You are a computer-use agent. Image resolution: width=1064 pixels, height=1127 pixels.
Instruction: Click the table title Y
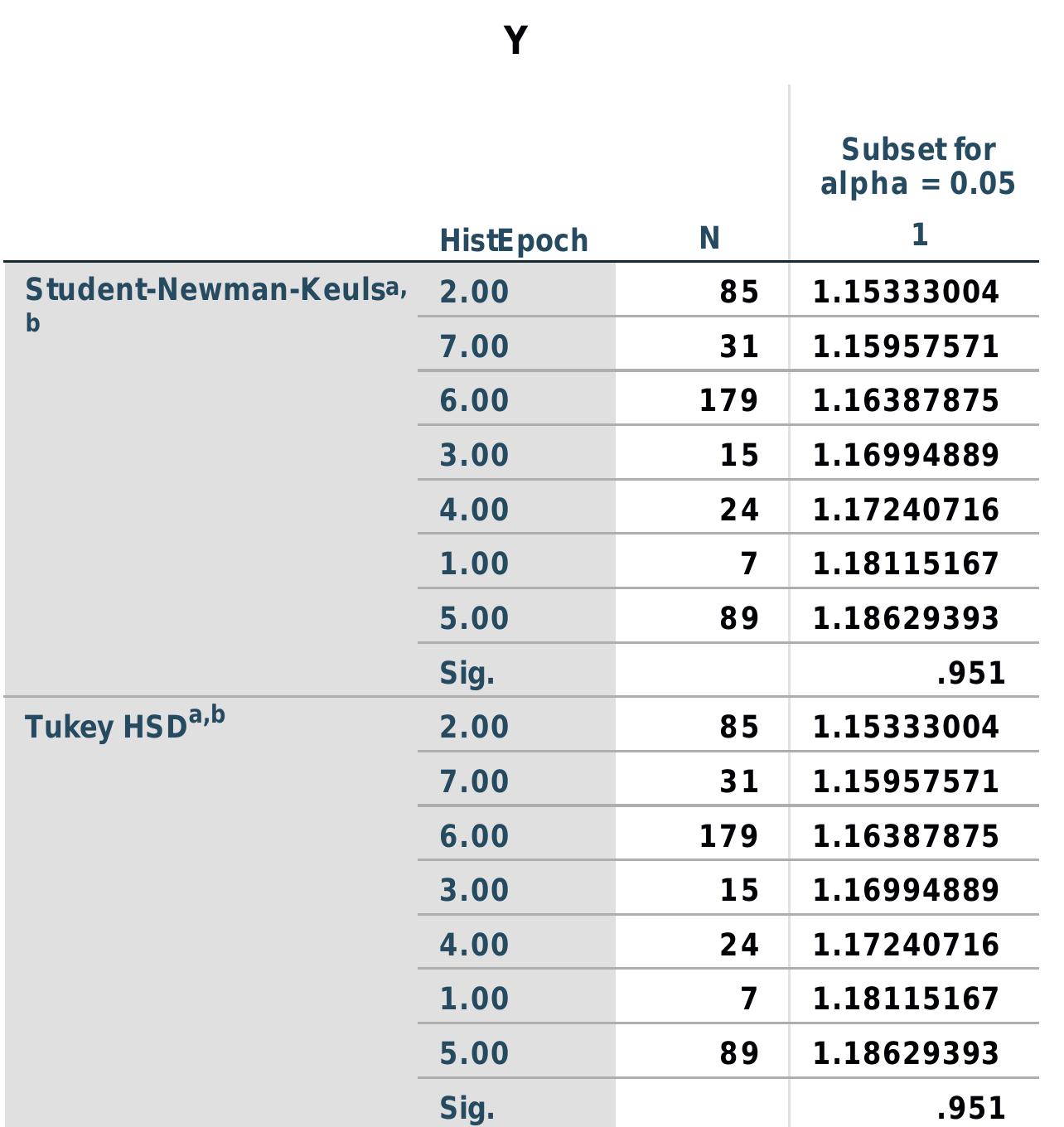pos(515,41)
